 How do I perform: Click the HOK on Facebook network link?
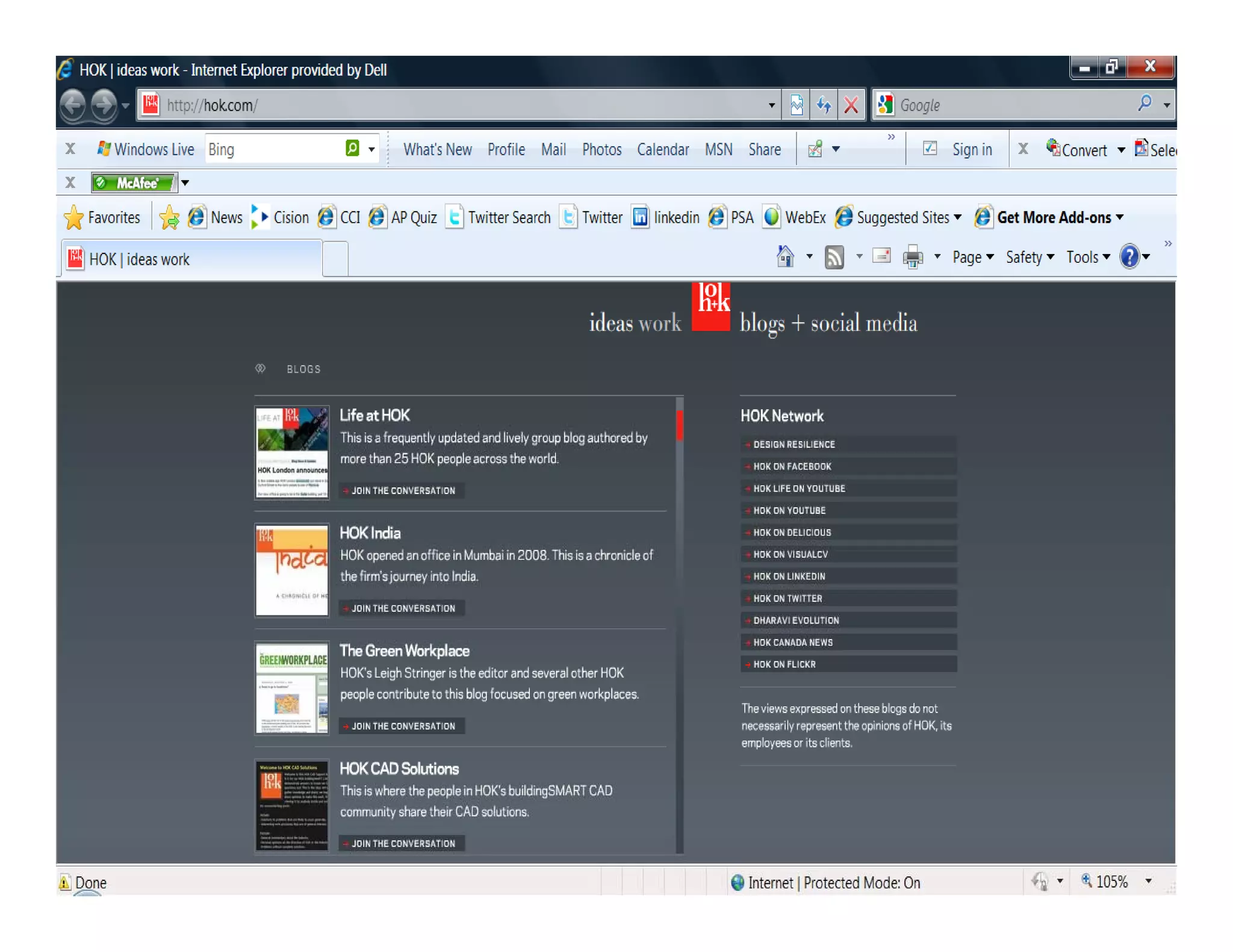[x=848, y=466]
